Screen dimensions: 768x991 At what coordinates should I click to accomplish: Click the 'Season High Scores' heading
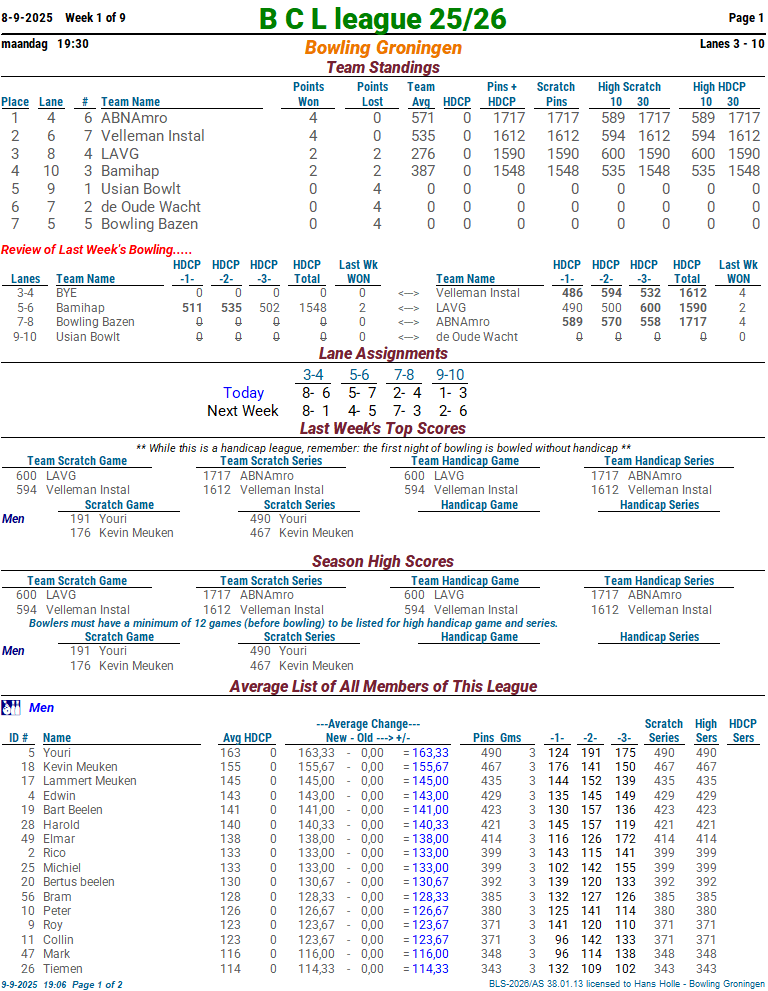click(x=383, y=561)
